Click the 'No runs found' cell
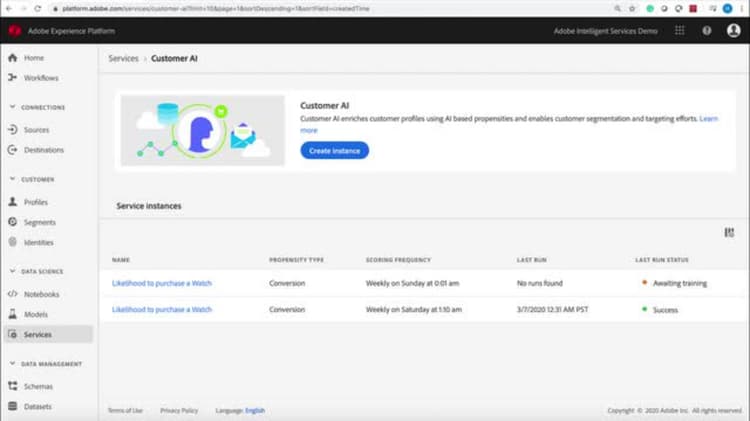 coord(540,283)
